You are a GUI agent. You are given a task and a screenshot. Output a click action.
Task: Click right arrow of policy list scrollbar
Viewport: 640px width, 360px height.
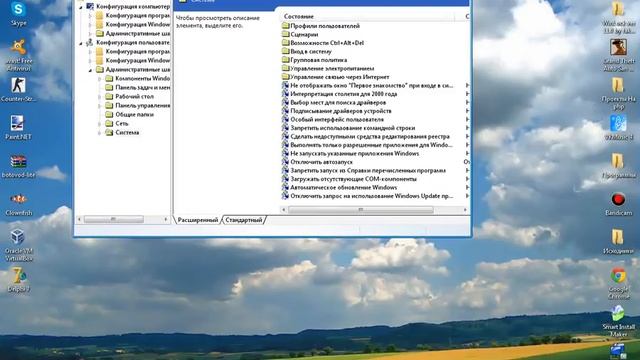(x=465, y=209)
